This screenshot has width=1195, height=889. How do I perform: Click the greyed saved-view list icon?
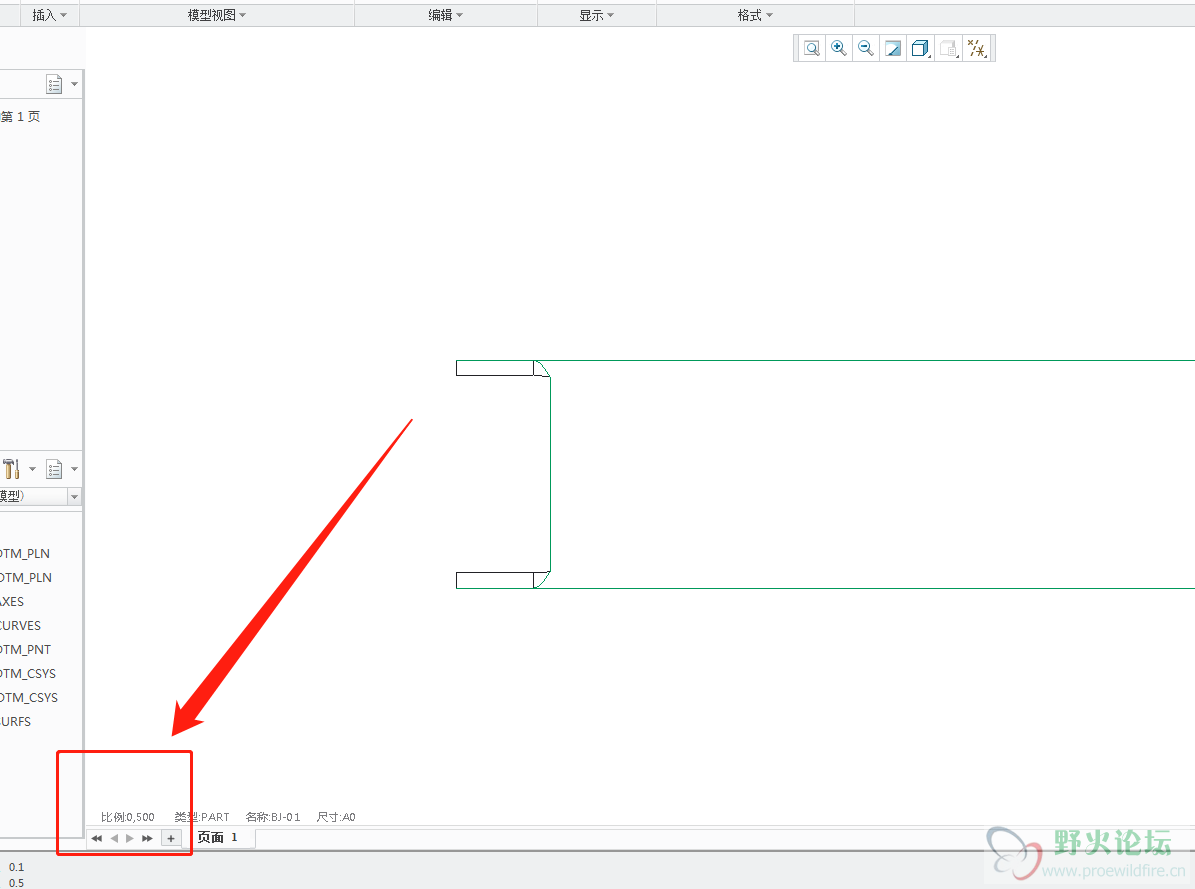pyautogui.click(x=948, y=49)
